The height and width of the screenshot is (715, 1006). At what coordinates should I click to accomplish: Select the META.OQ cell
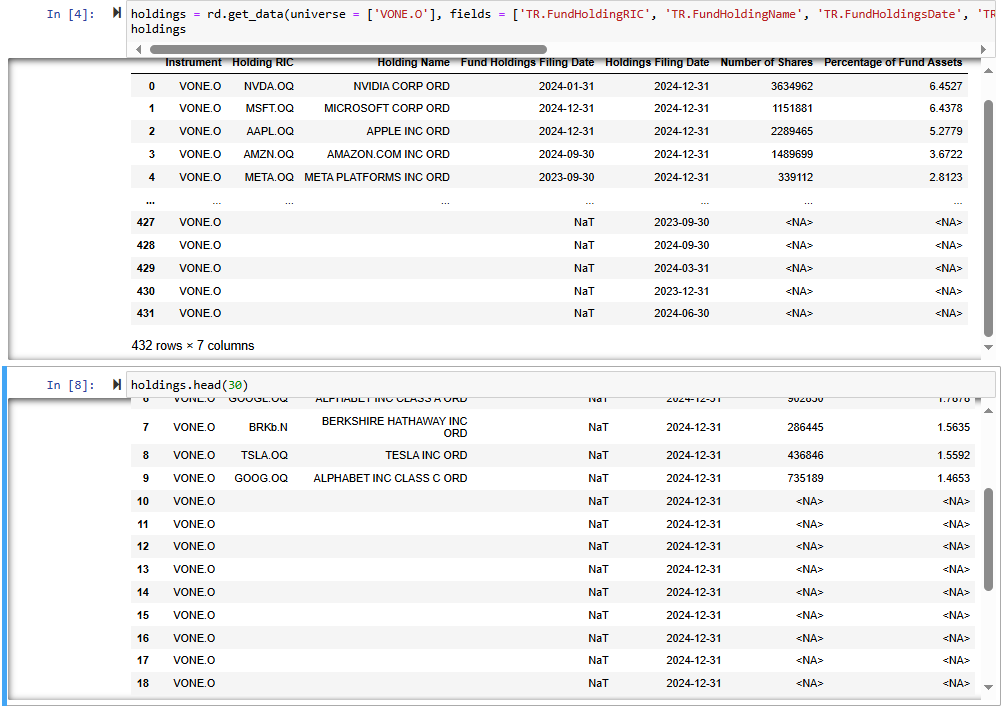coord(269,177)
